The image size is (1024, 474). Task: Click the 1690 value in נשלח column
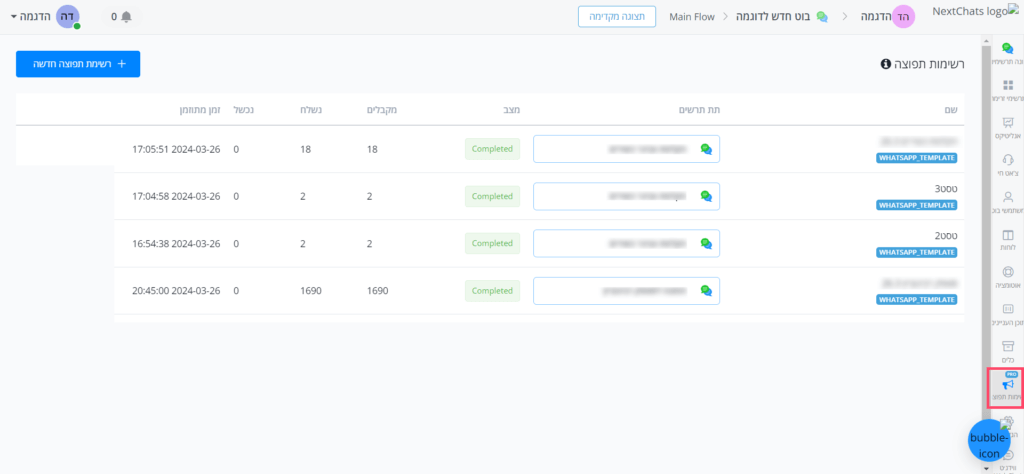click(x=311, y=291)
